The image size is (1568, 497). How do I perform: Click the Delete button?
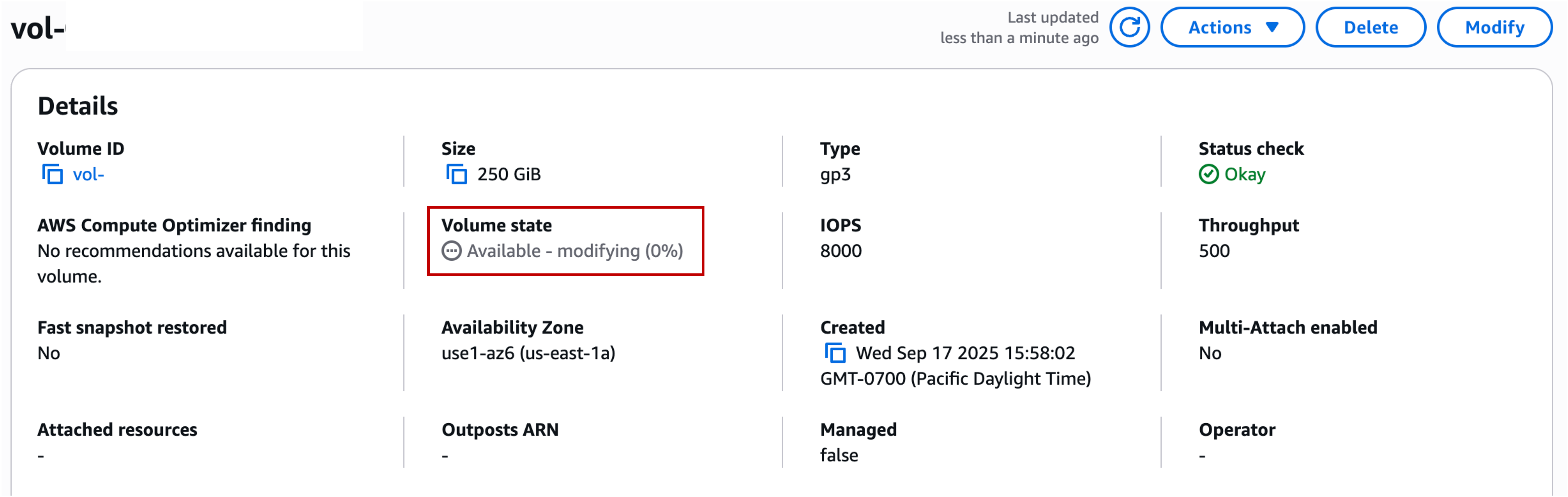coord(1370,27)
